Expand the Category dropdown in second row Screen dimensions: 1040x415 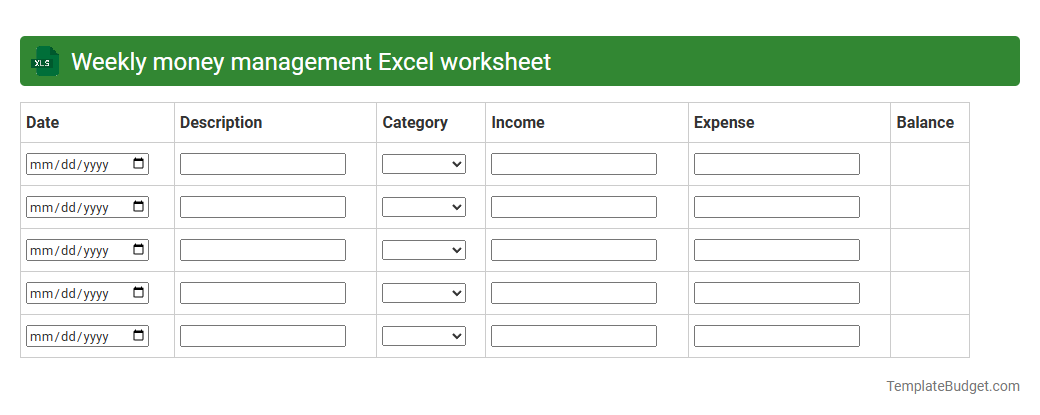coord(424,207)
